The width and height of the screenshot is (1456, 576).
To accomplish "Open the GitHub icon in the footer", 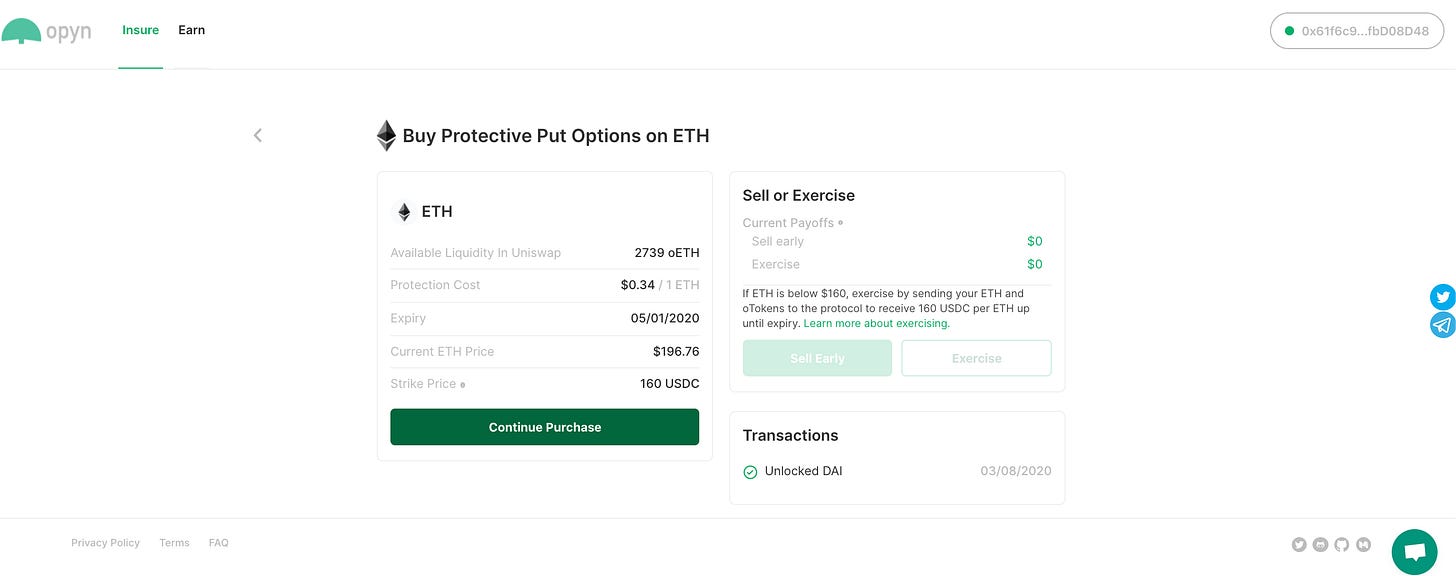I will tap(1342, 545).
